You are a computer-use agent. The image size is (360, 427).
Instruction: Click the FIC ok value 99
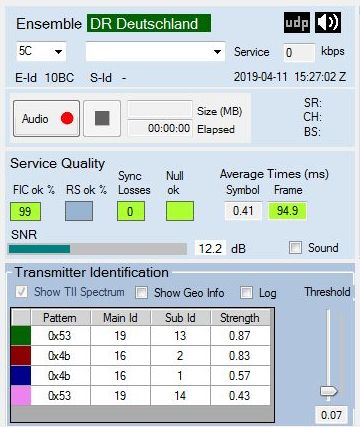click(25, 211)
